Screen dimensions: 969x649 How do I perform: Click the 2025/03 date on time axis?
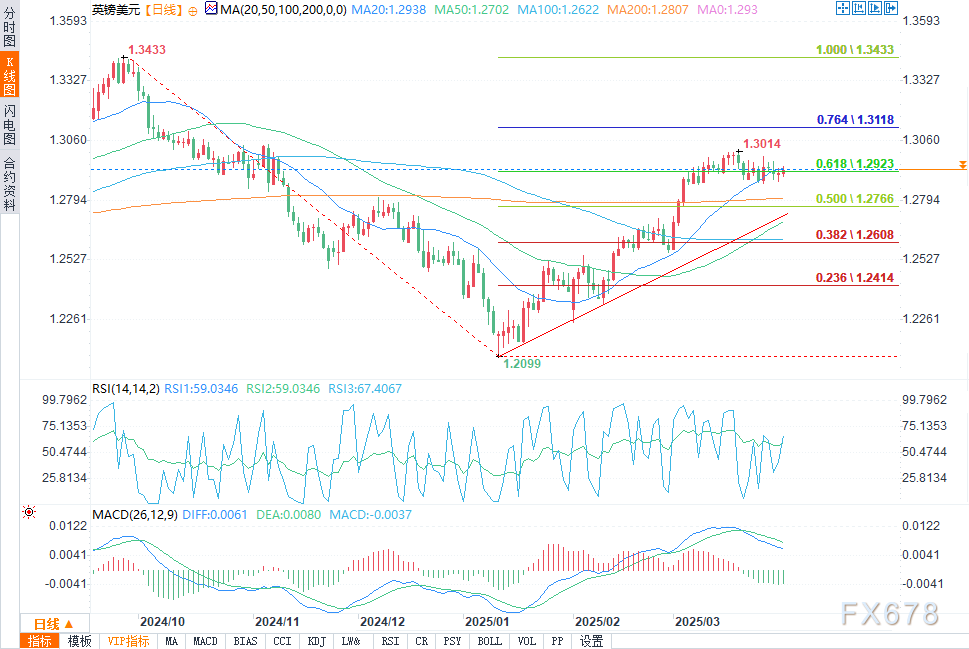(697, 622)
